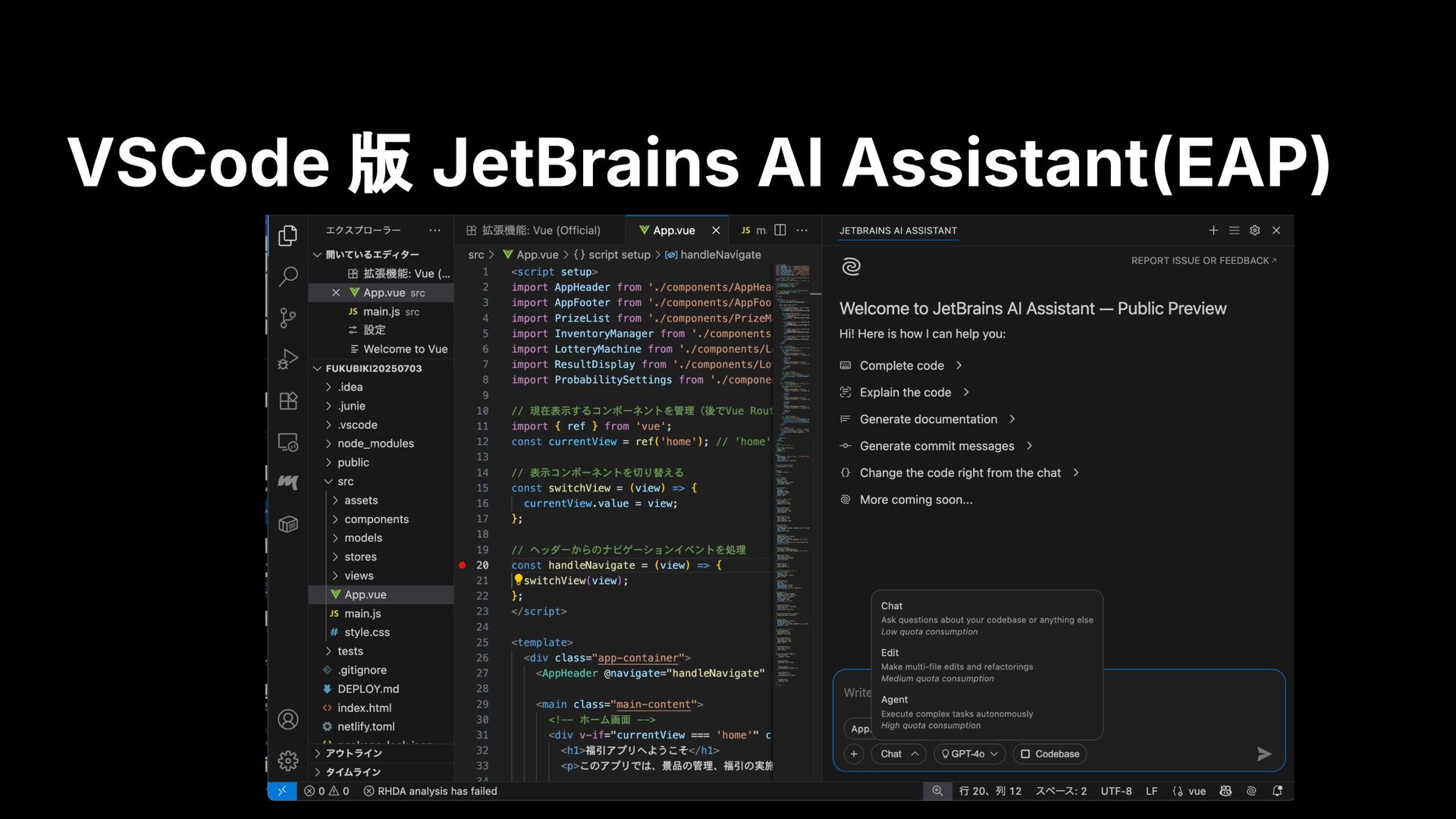Open style.css in file tree

click(x=381, y=632)
